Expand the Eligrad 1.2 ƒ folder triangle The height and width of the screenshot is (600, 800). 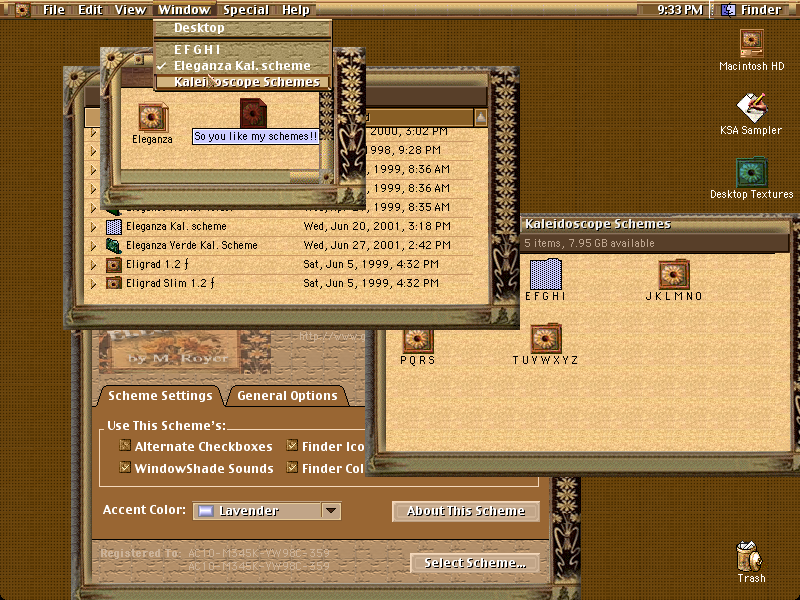tap(93, 265)
